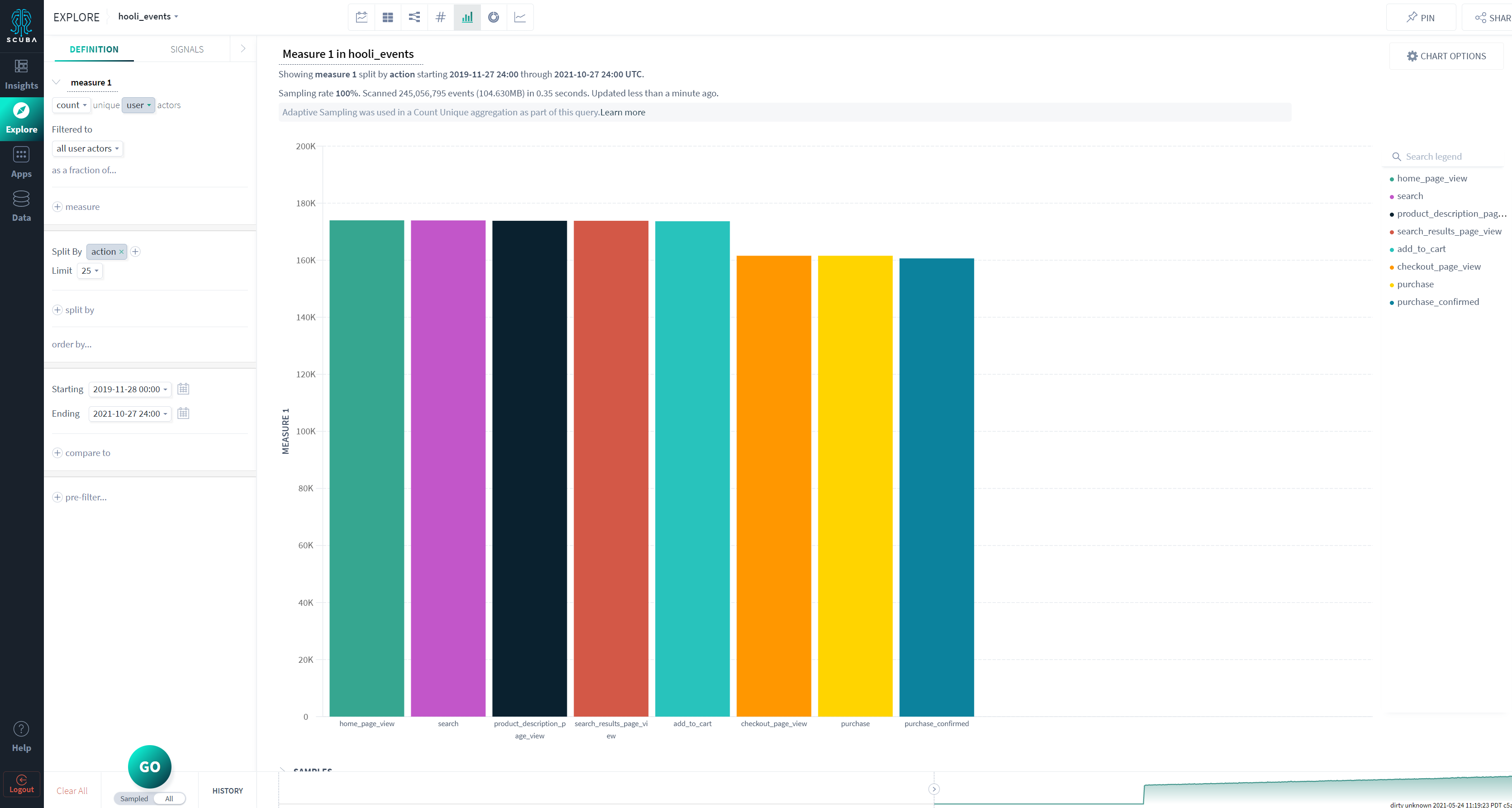Open Data in the sidebar

coord(22,207)
